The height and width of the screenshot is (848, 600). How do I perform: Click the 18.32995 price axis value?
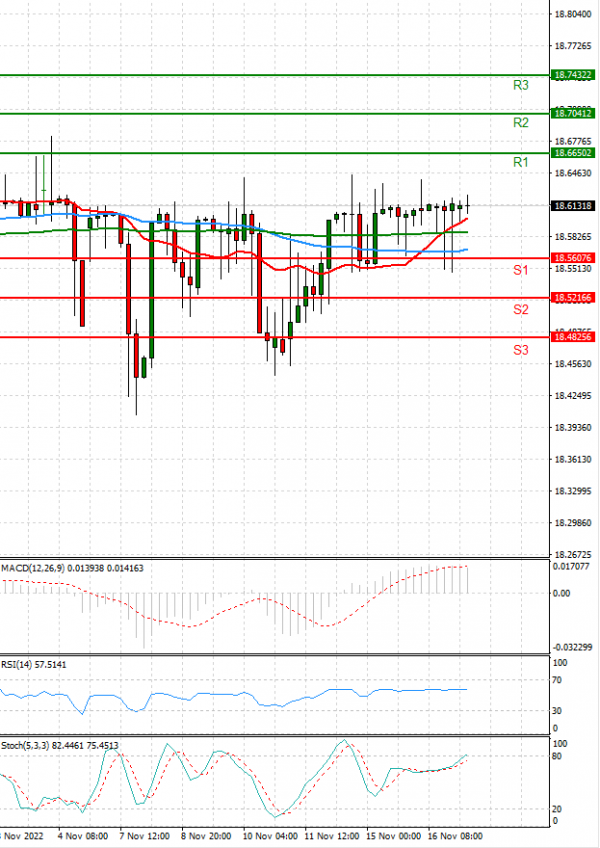click(573, 491)
